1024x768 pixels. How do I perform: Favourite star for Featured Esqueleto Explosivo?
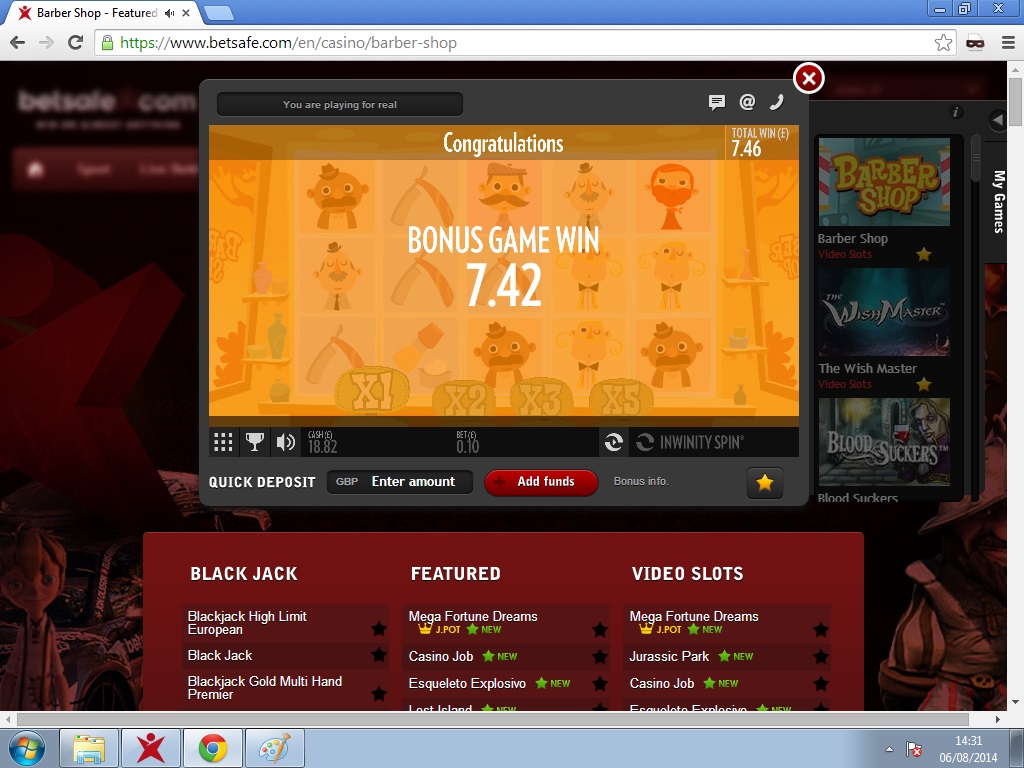[x=600, y=683]
